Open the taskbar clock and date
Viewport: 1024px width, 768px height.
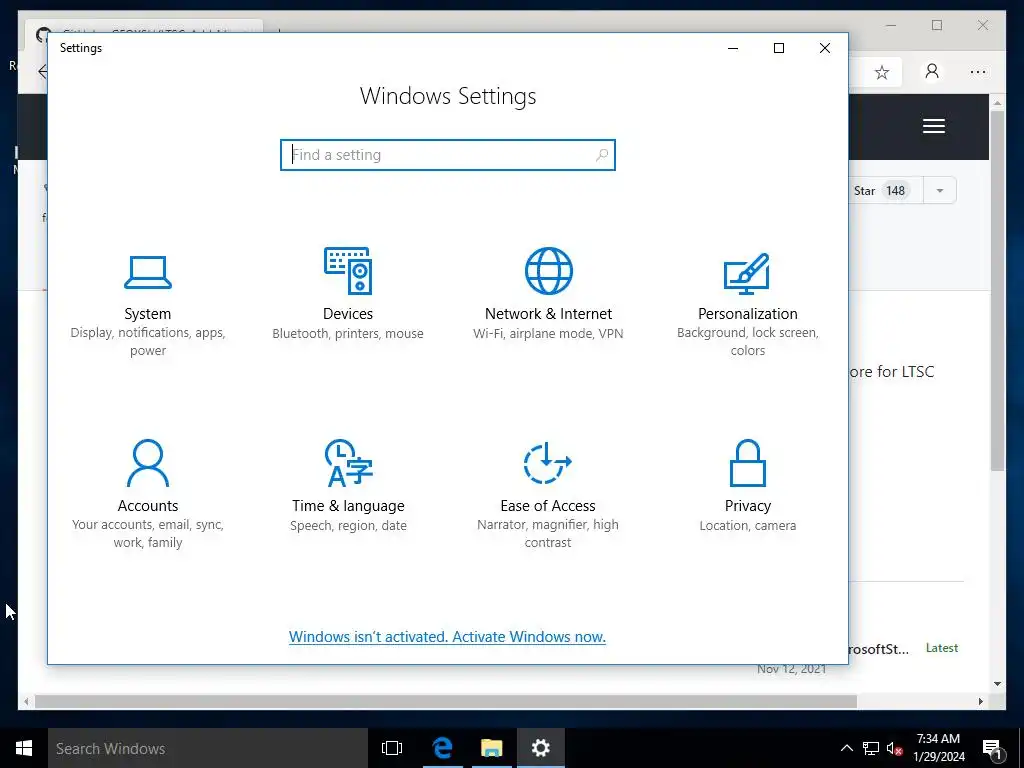coord(938,748)
